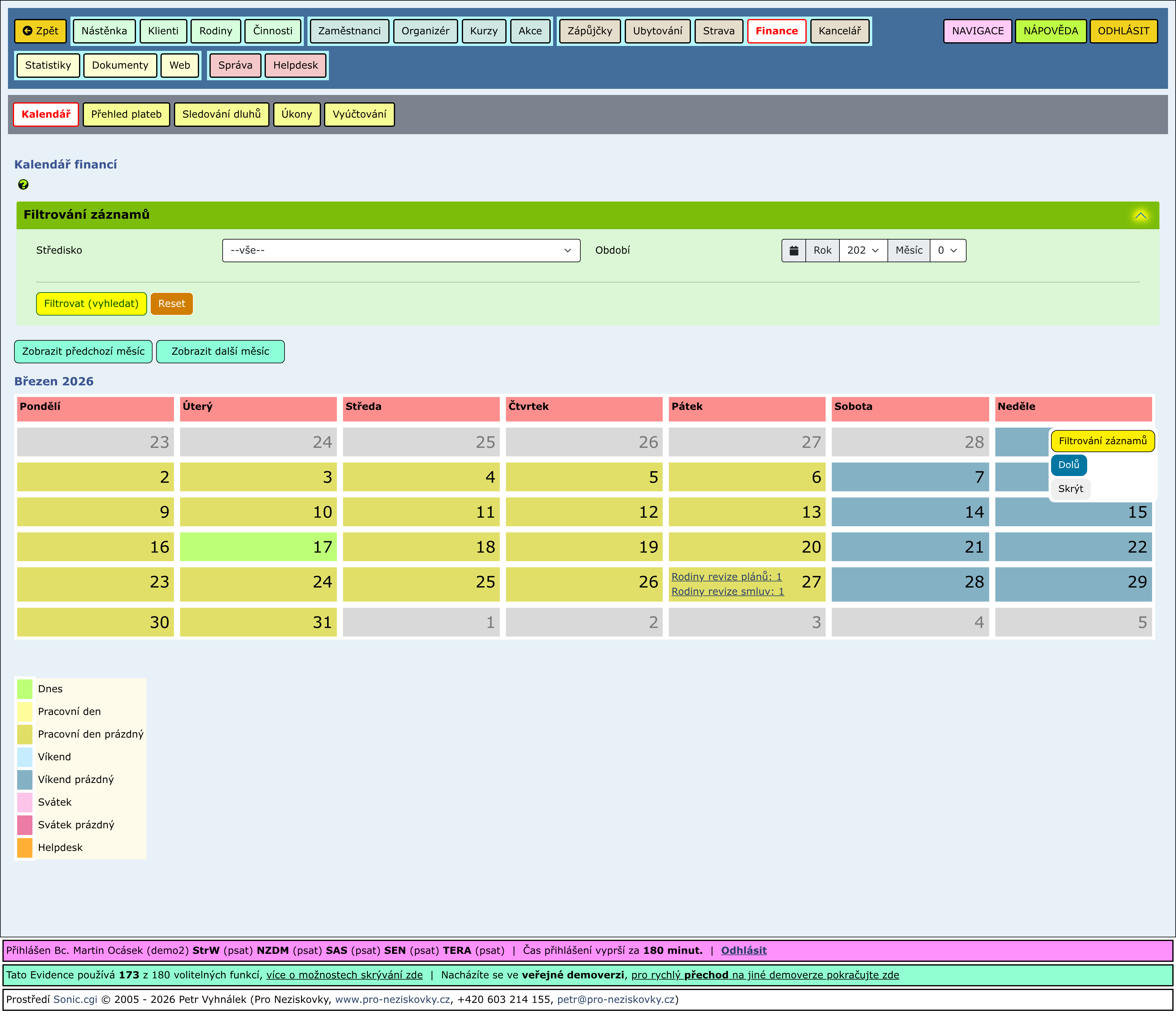The width and height of the screenshot is (1176, 1028).
Task: Show the next month with Zobrazit další měsíc
Action: (220, 352)
